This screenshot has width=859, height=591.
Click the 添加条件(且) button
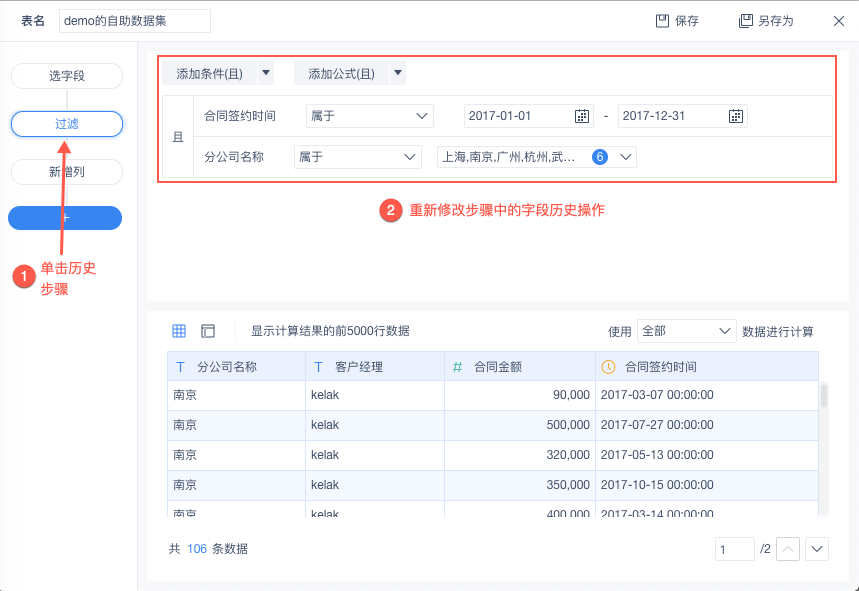click(x=209, y=73)
